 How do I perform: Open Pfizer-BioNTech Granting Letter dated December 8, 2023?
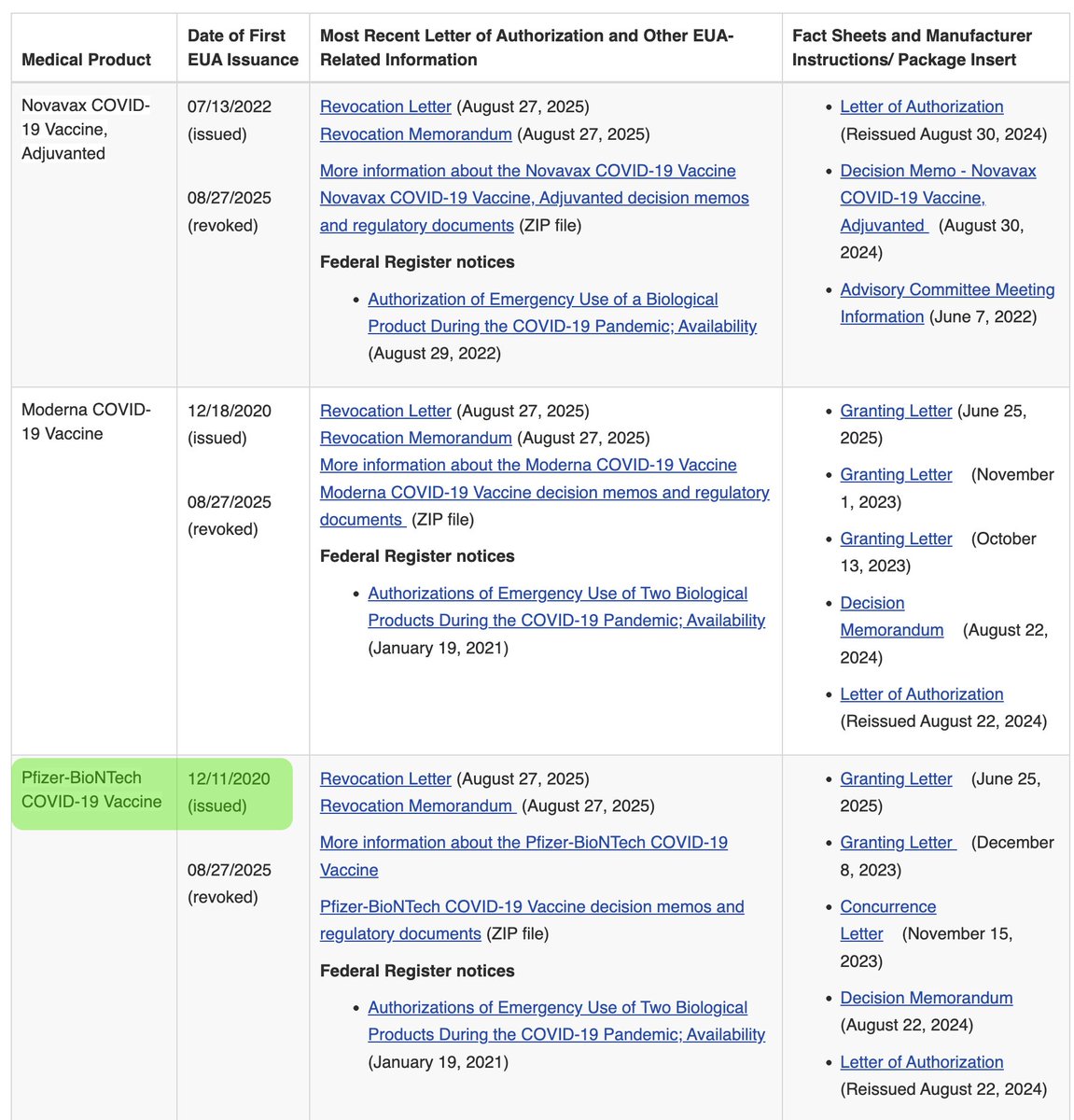coord(898,842)
